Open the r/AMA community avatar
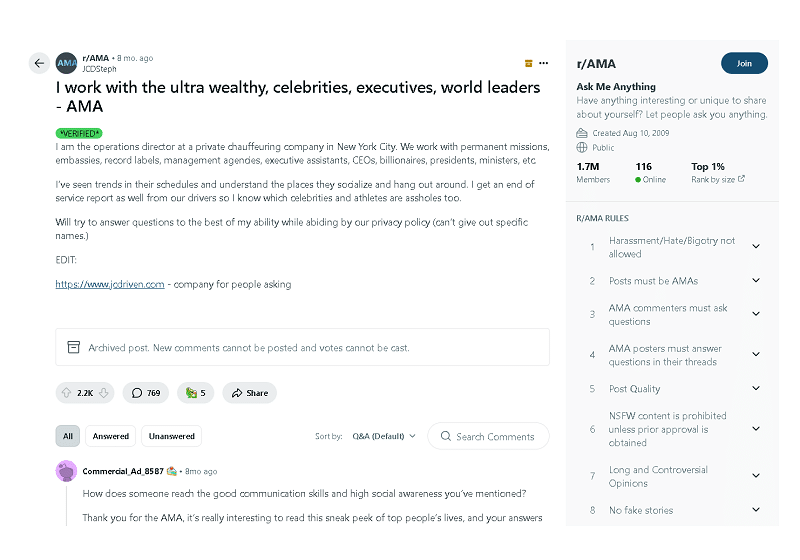 (66, 63)
